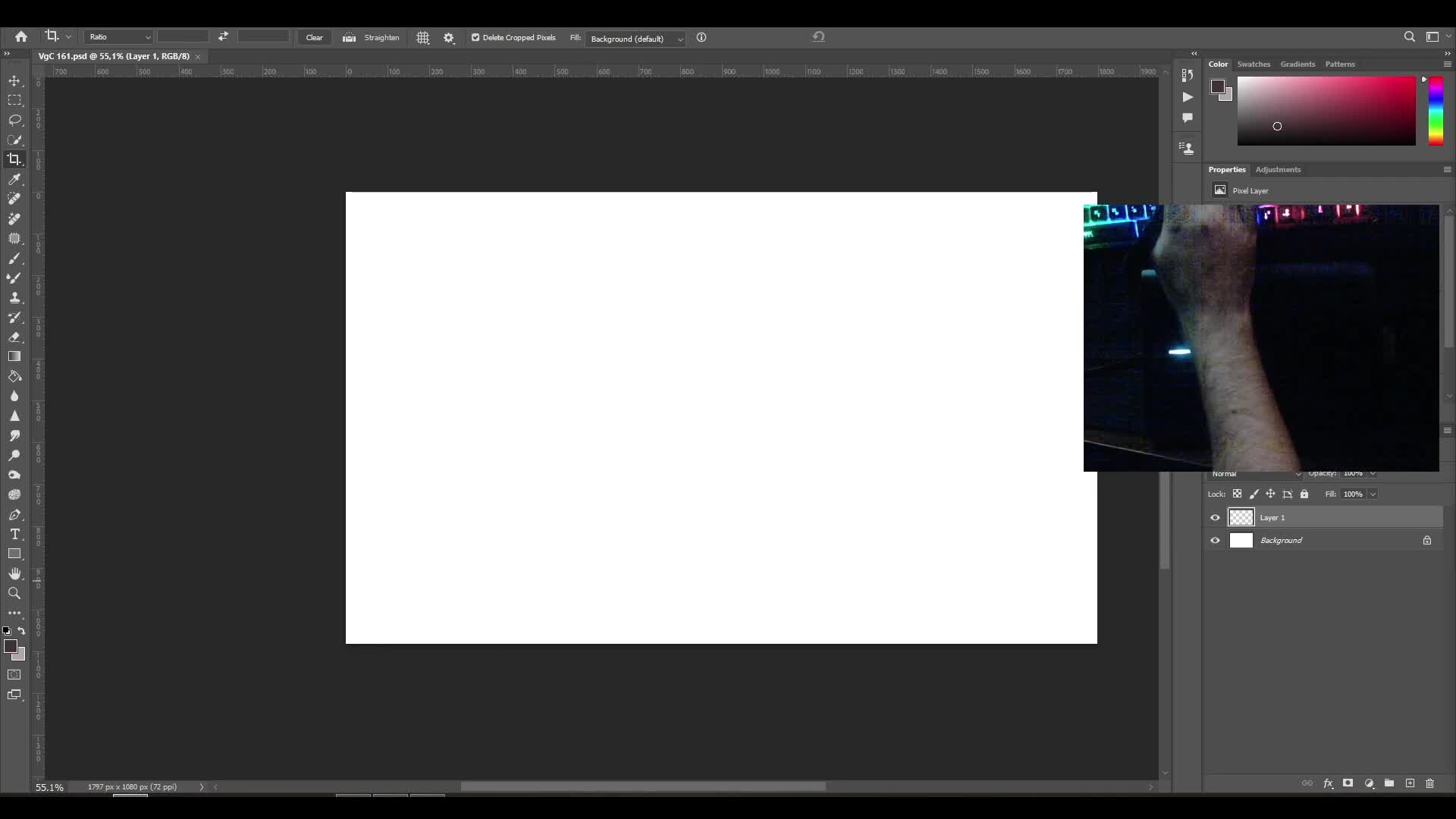Open the Fill Background (default) dropdown

point(635,39)
